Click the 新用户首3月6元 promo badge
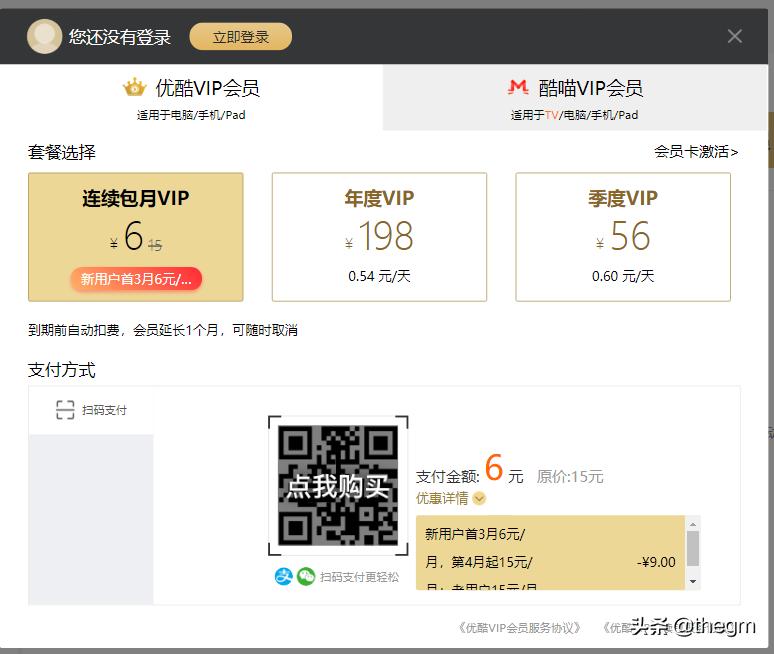Viewport: 774px width, 654px height. pos(136,279)
